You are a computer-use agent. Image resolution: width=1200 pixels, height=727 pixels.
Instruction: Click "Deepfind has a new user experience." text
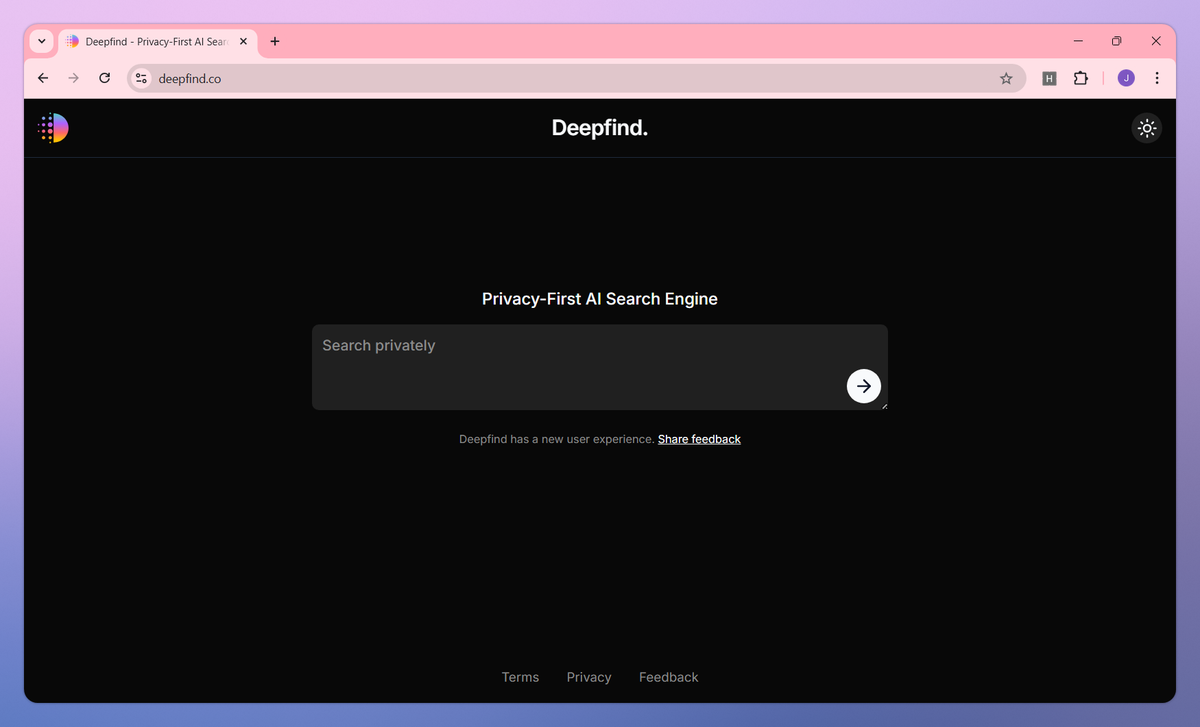click(x=556, y=439)
